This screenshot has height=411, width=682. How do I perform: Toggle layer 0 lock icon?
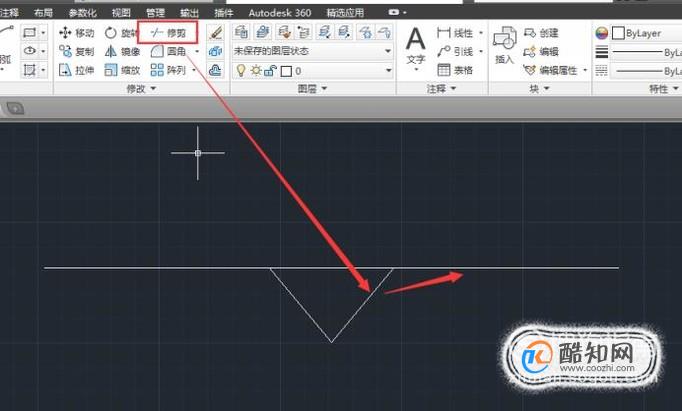pos(270,70)
